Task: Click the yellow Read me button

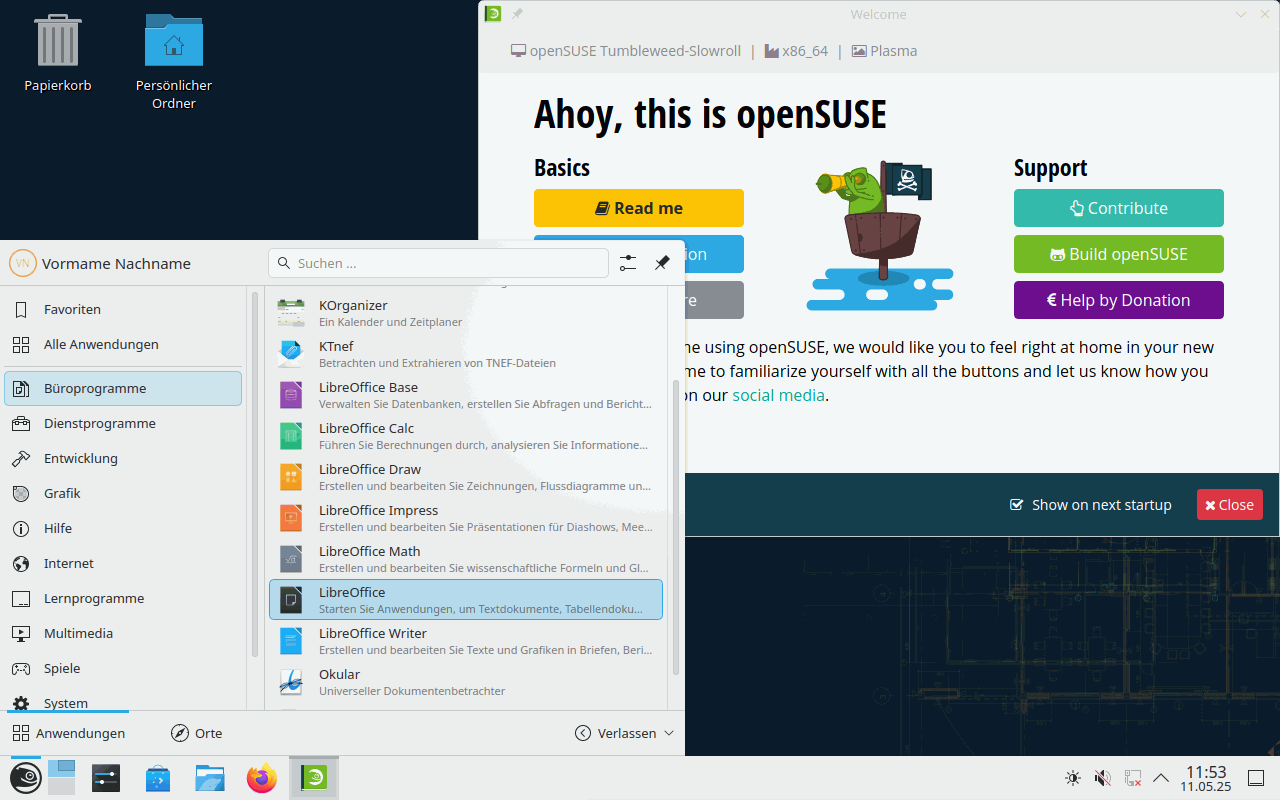Action: pyautogui.click(x=638, y=207)
